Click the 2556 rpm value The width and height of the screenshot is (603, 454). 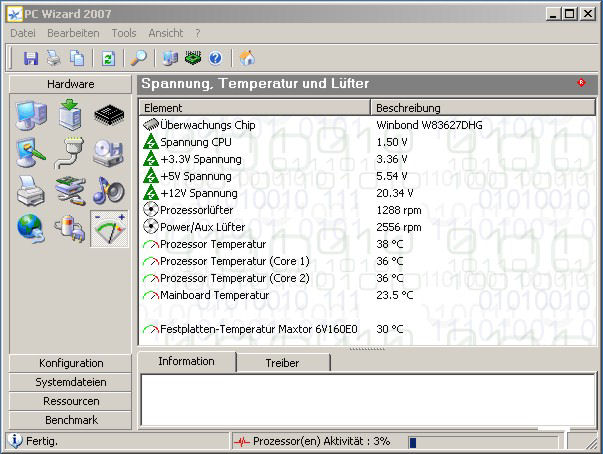(398, 227)
